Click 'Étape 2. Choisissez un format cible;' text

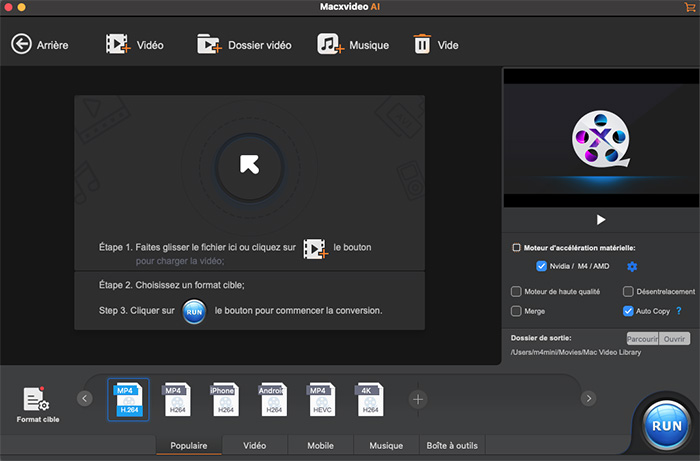[x=171, y=285]
